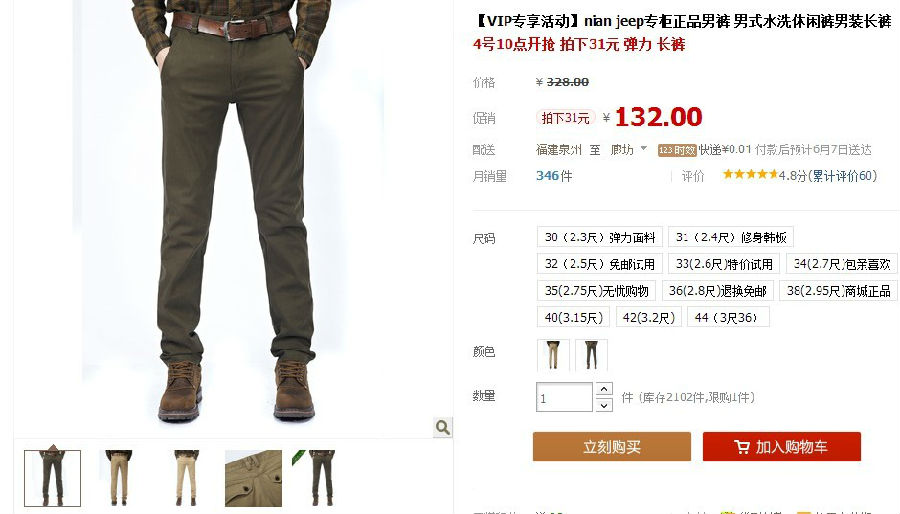The image size is (900, 514).
Task: Open the delivery destination dropdown arrow
Action: 643,149
